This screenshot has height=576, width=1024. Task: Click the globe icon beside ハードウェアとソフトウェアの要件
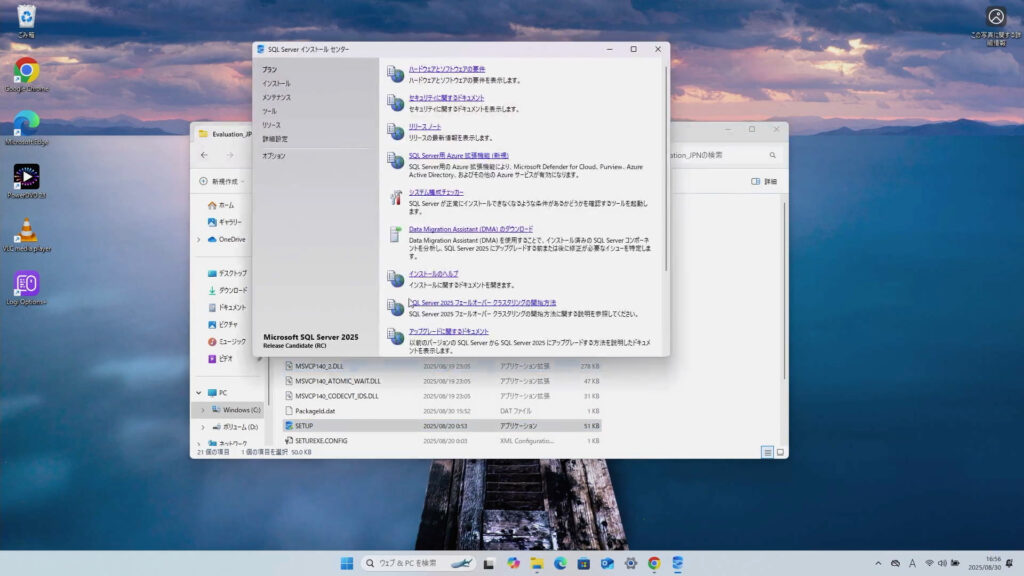coord(395,74)
